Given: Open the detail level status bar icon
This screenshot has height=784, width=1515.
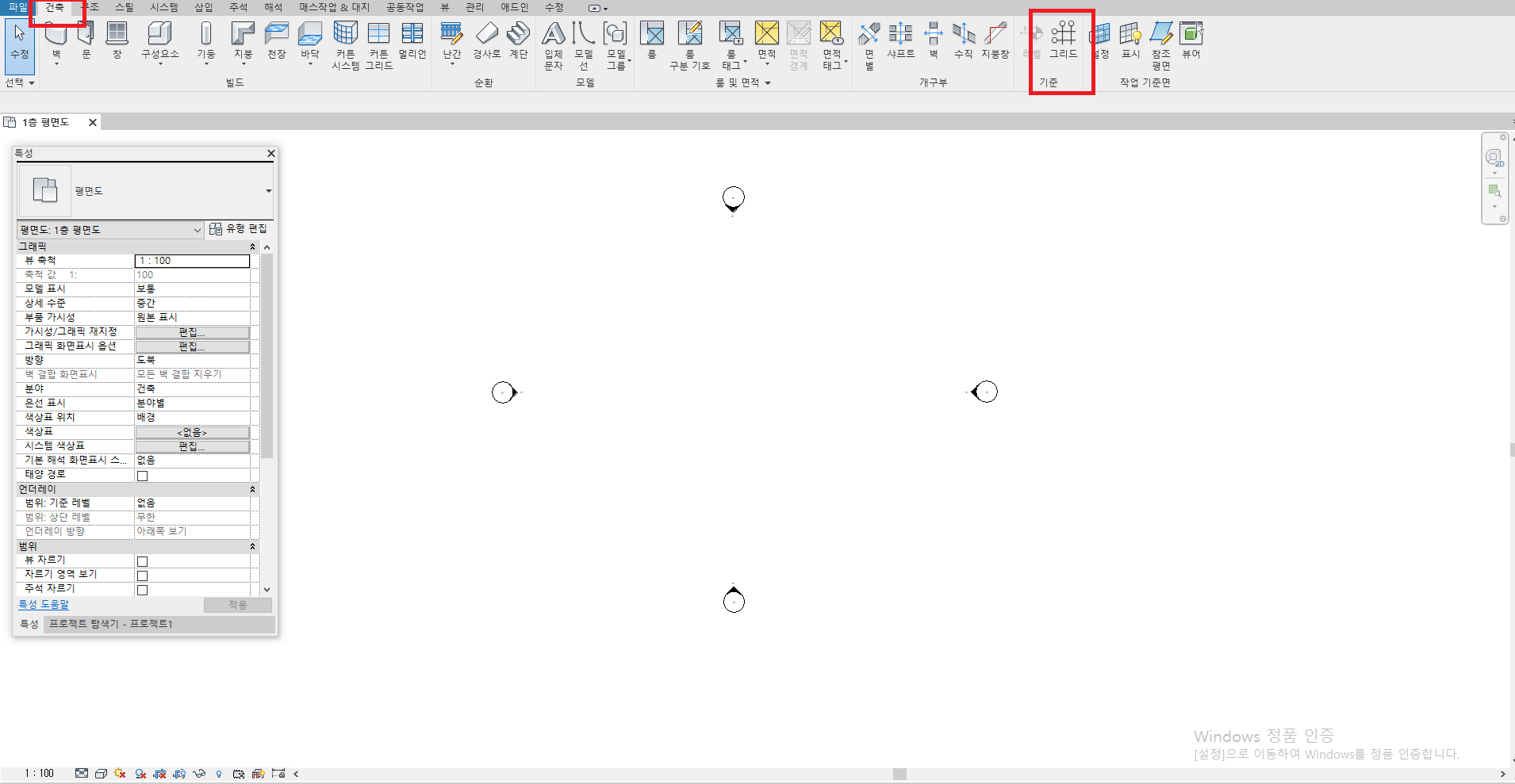Looking at the screenshot, I should pos(82,774).
